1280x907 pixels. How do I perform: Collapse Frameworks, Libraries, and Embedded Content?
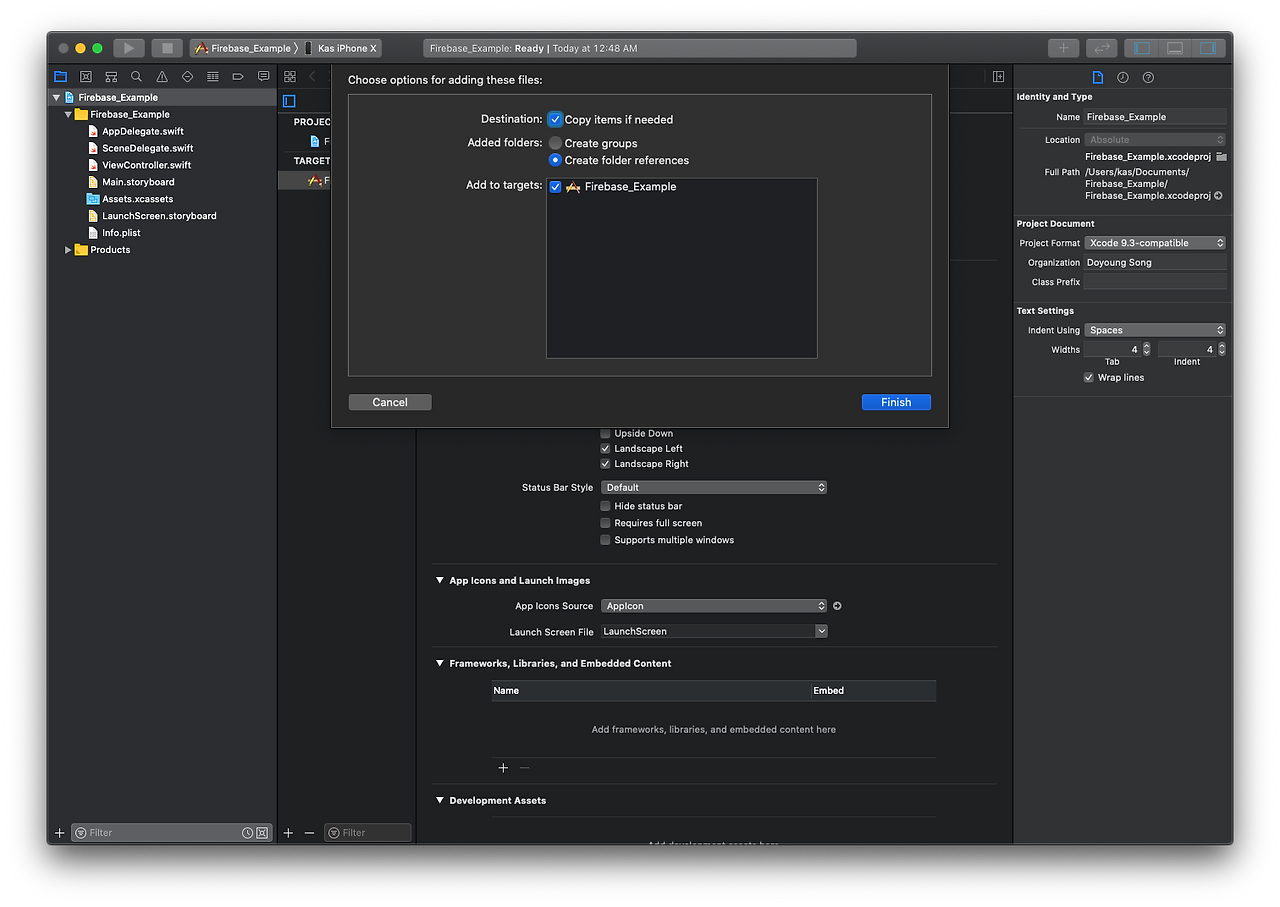coord(439,663)
